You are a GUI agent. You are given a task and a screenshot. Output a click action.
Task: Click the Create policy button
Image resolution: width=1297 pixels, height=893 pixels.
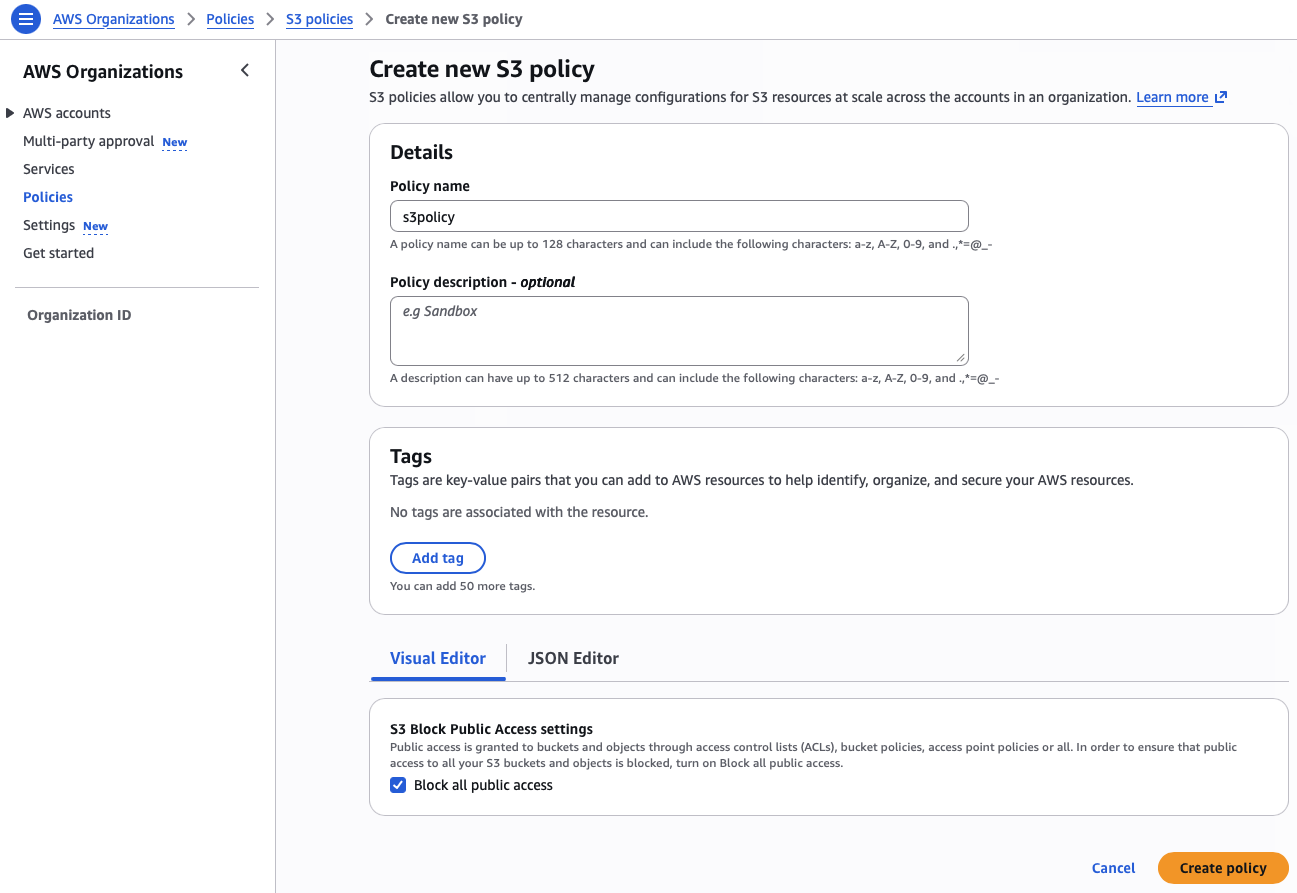pyautogui.click(x=1222, y=868)
